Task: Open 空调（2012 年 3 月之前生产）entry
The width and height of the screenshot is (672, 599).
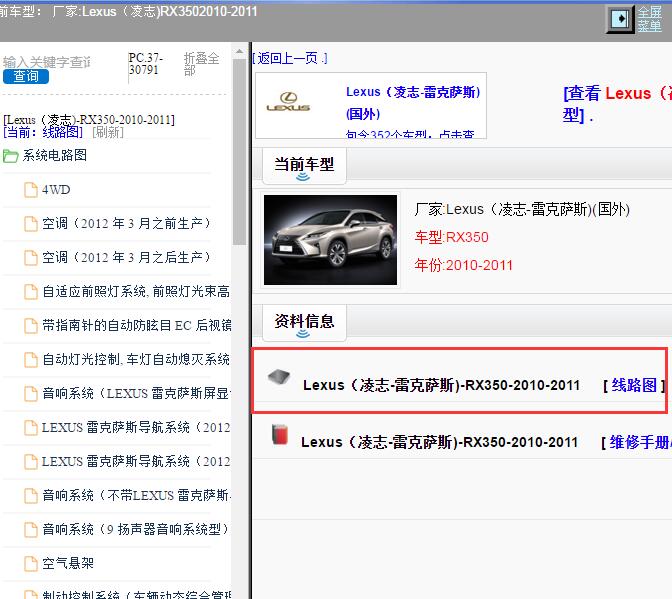Action: point(126,223)
